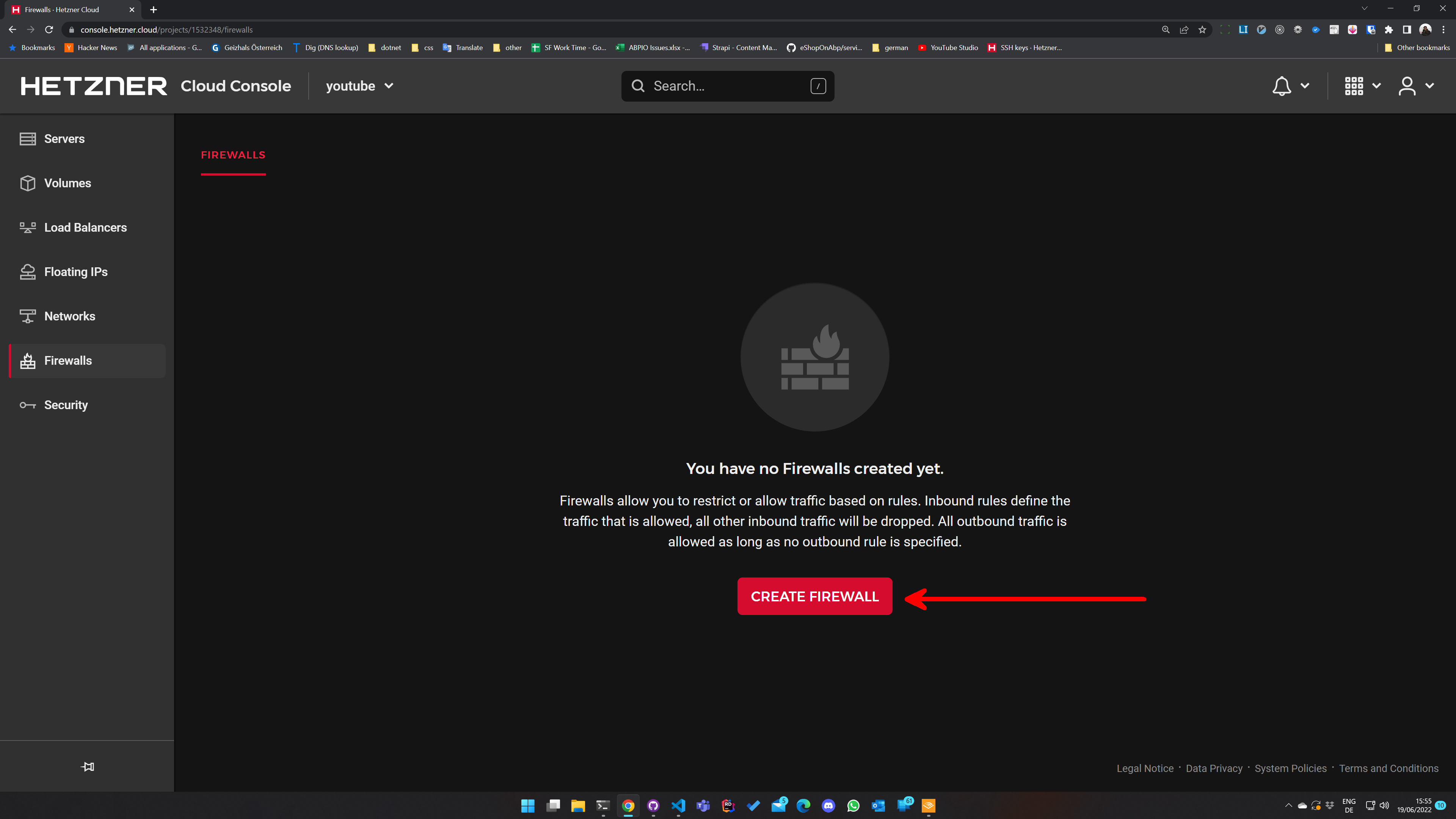Click the Load Balancers icon
This screenshot has height=819, width=1456.
27,228
